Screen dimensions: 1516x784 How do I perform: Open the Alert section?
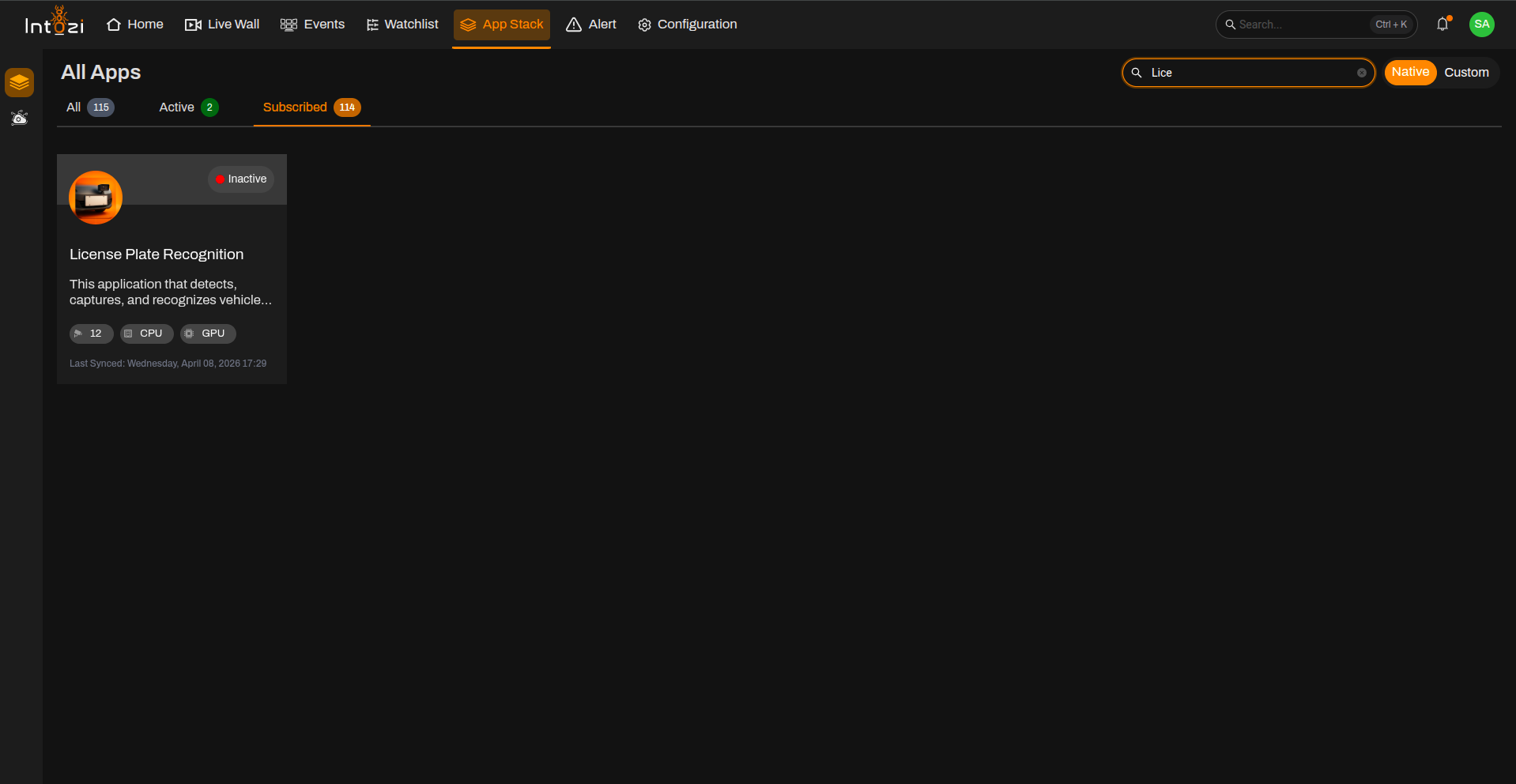[x=591, y=24]
